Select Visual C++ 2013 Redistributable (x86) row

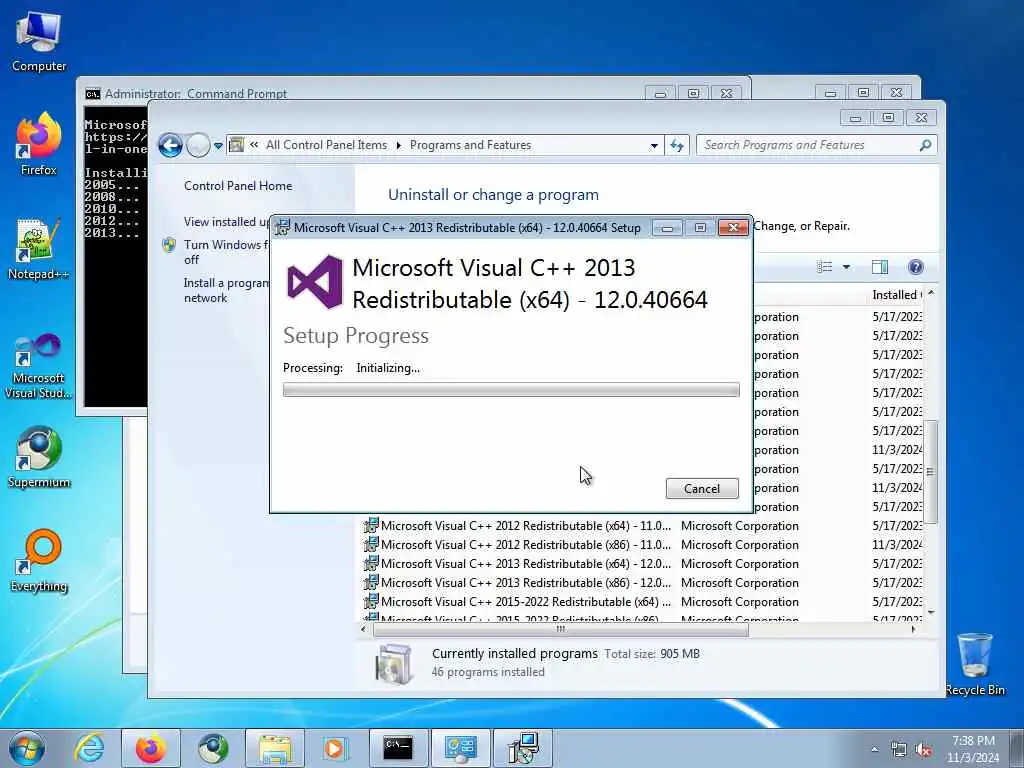click(x=642, y=583)
